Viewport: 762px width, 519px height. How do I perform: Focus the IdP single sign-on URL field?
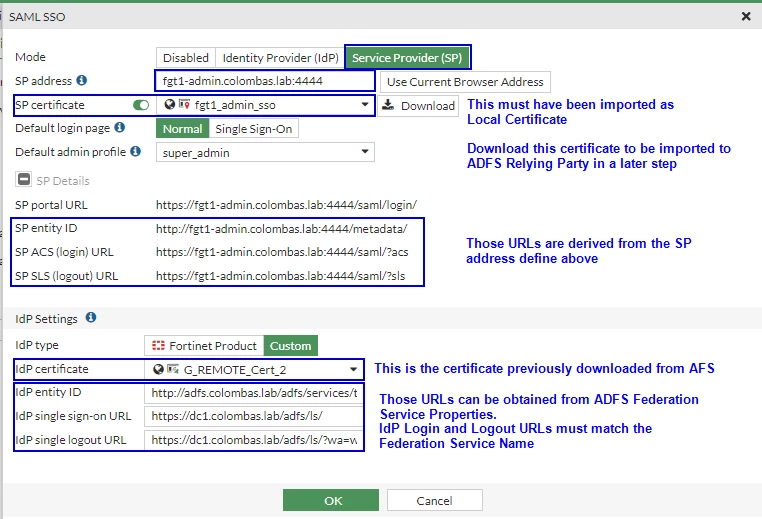pyautogui.click(x=254, y=416)
